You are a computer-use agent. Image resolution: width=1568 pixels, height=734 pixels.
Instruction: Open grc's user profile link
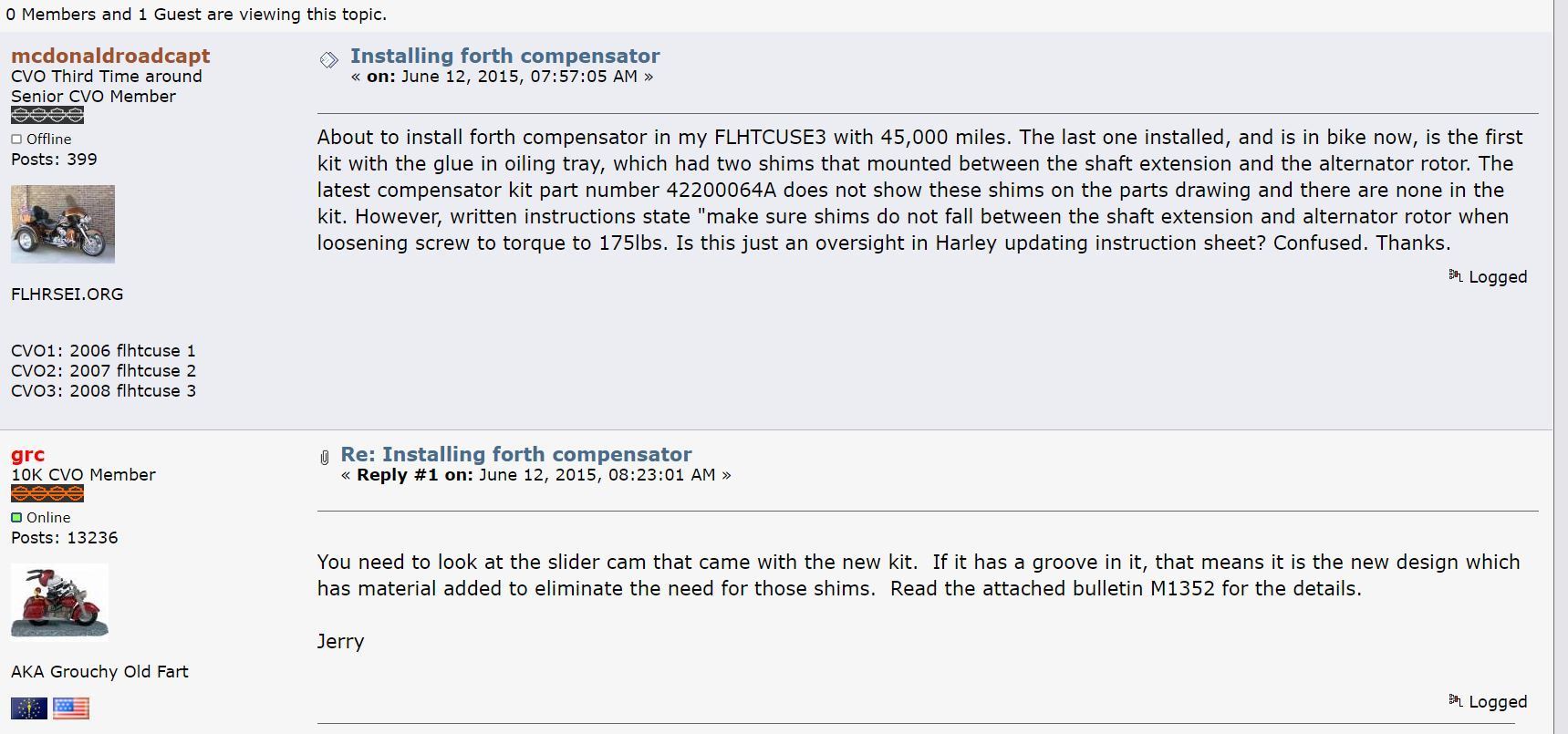click(x=27, y=454)
